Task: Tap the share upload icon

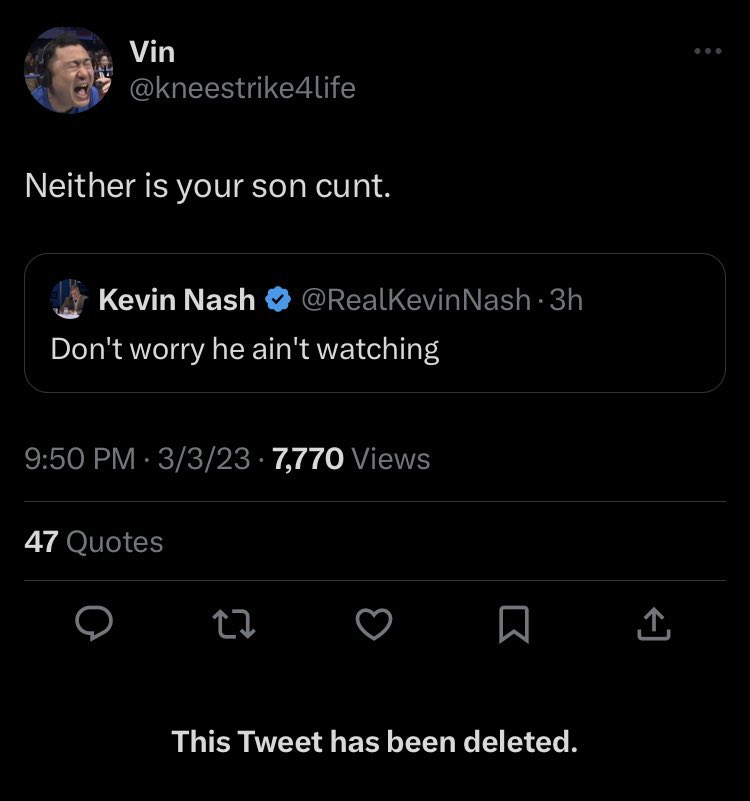Action: (651, 625)
